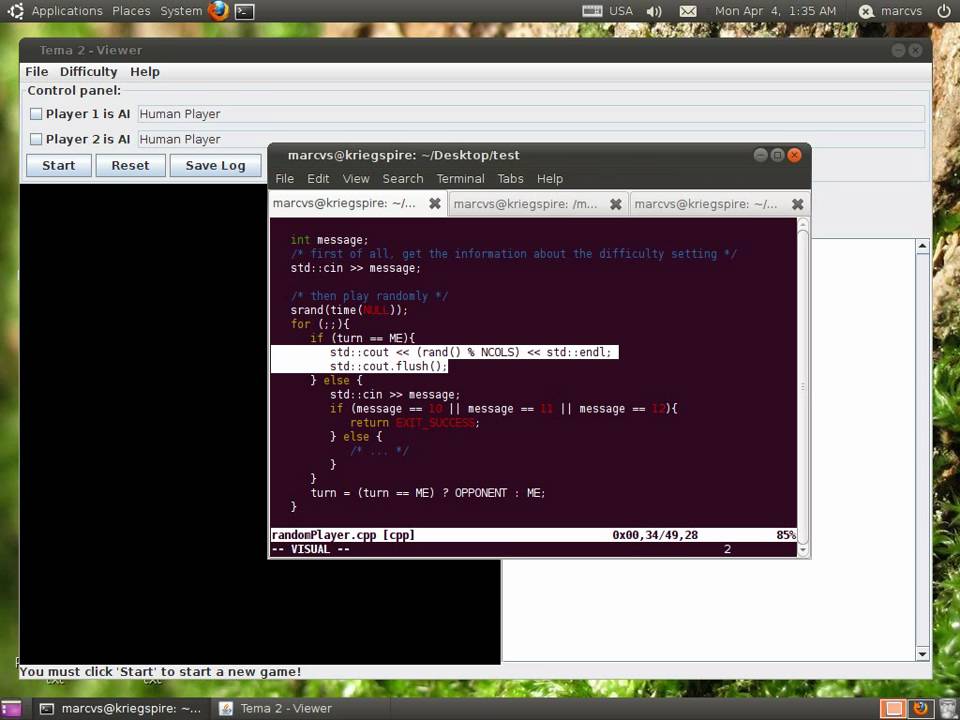Click the Reset button in Viewer

pos(130,165)
